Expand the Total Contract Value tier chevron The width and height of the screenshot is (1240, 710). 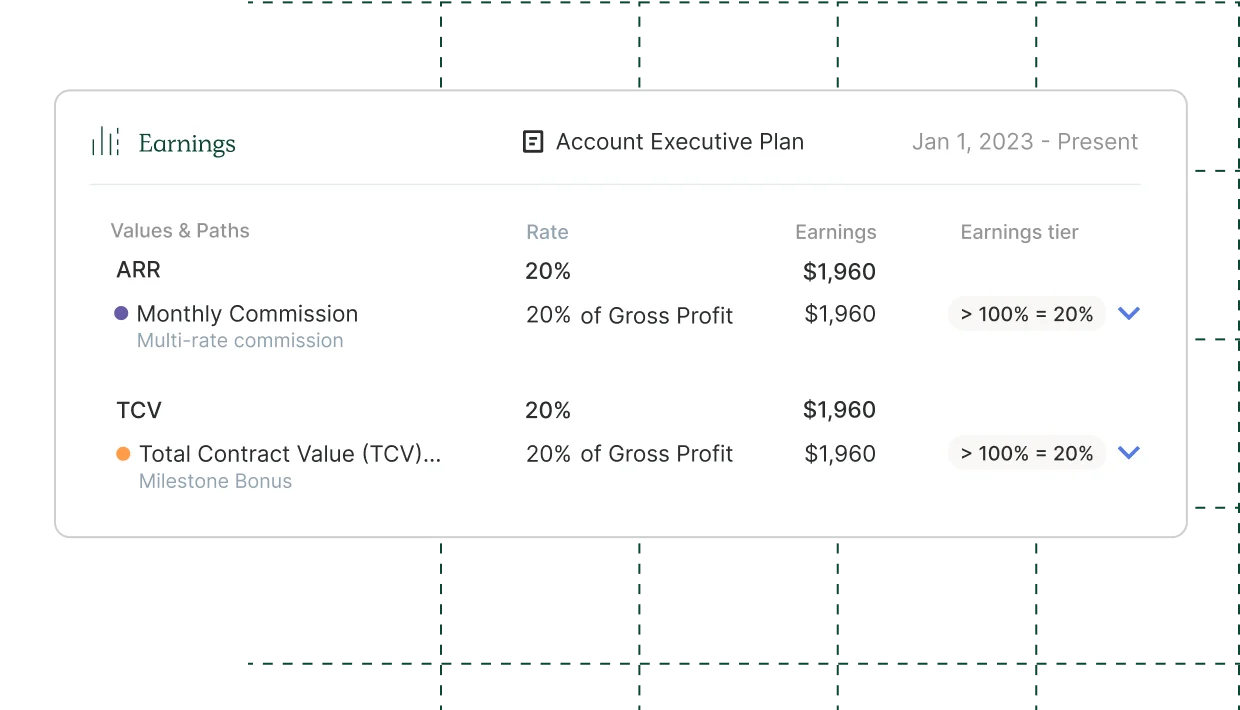coord(1129,453)
